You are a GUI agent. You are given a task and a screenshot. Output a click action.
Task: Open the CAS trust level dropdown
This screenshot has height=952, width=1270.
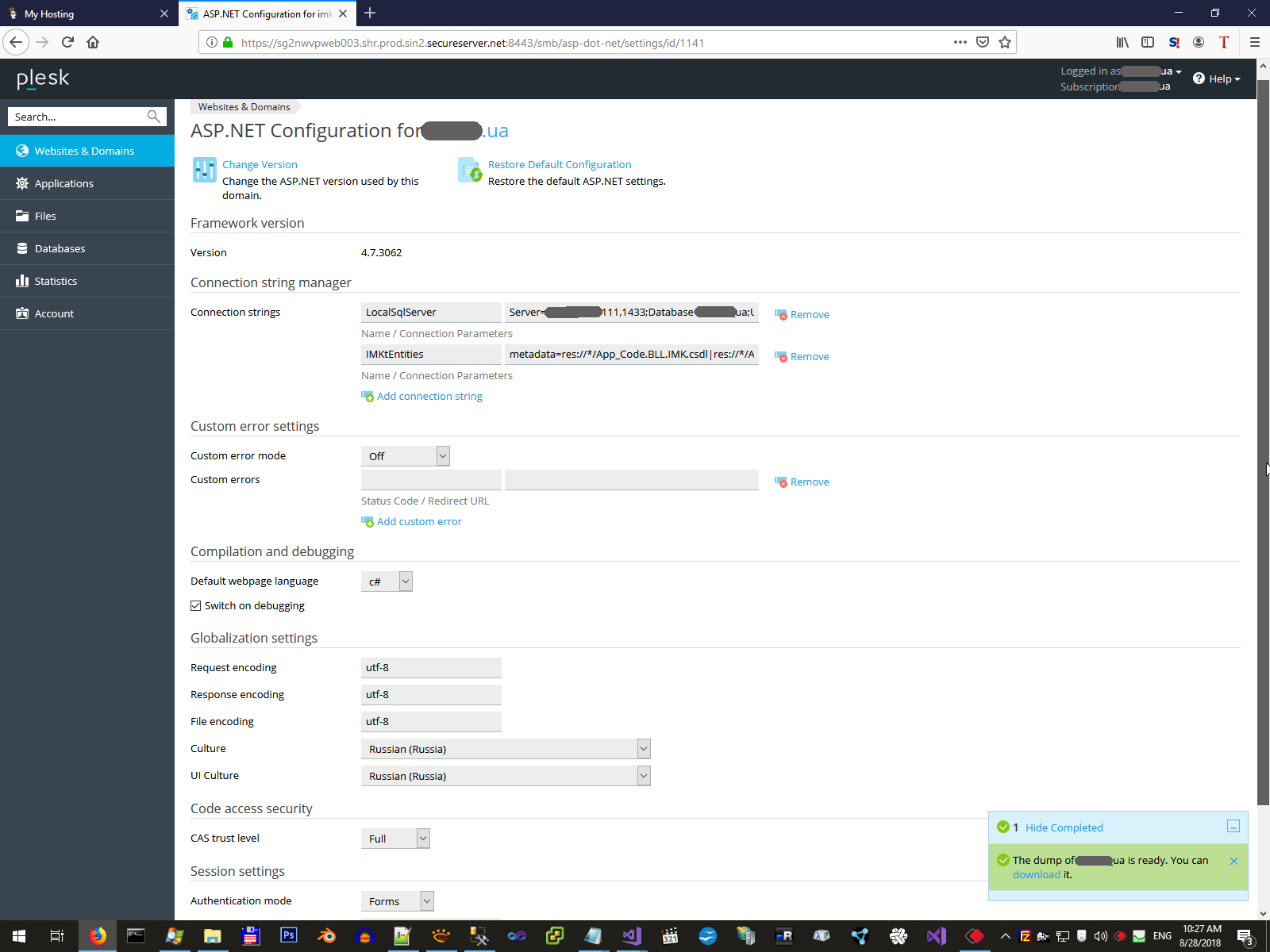pyautogui.click(x=395, y=839)
